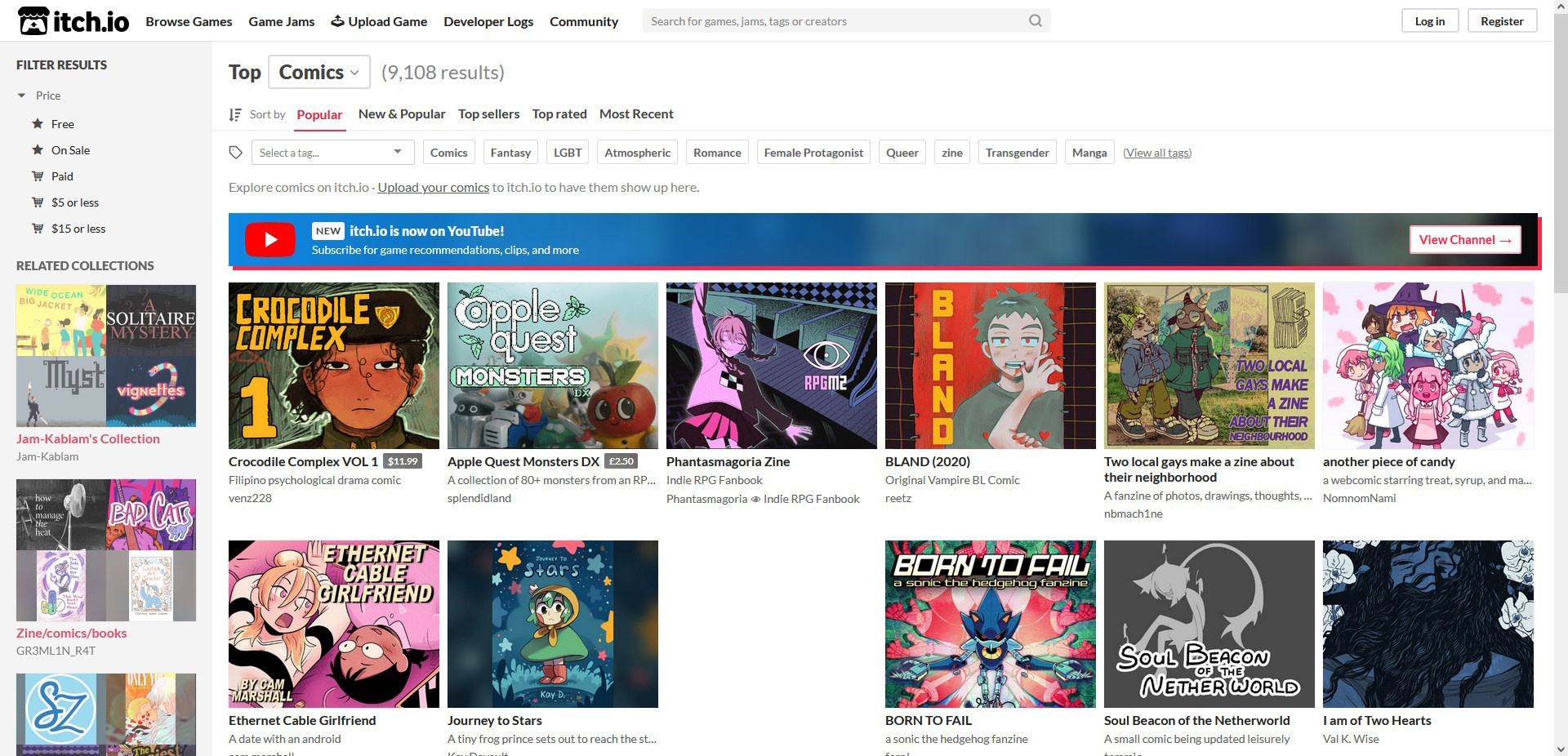The height and width of the screenshot is (756, 1568).
Task: Collapse the Price filter section
Action: pyautogui.click(x=39, y=96)
